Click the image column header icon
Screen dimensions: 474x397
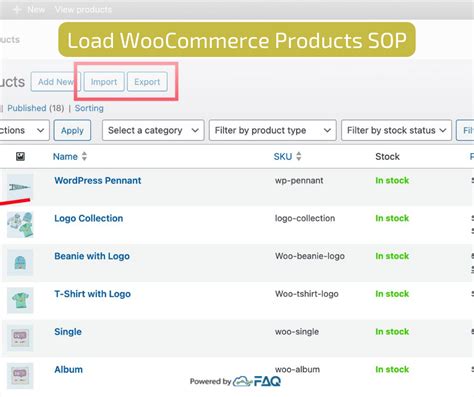[20, 156]
